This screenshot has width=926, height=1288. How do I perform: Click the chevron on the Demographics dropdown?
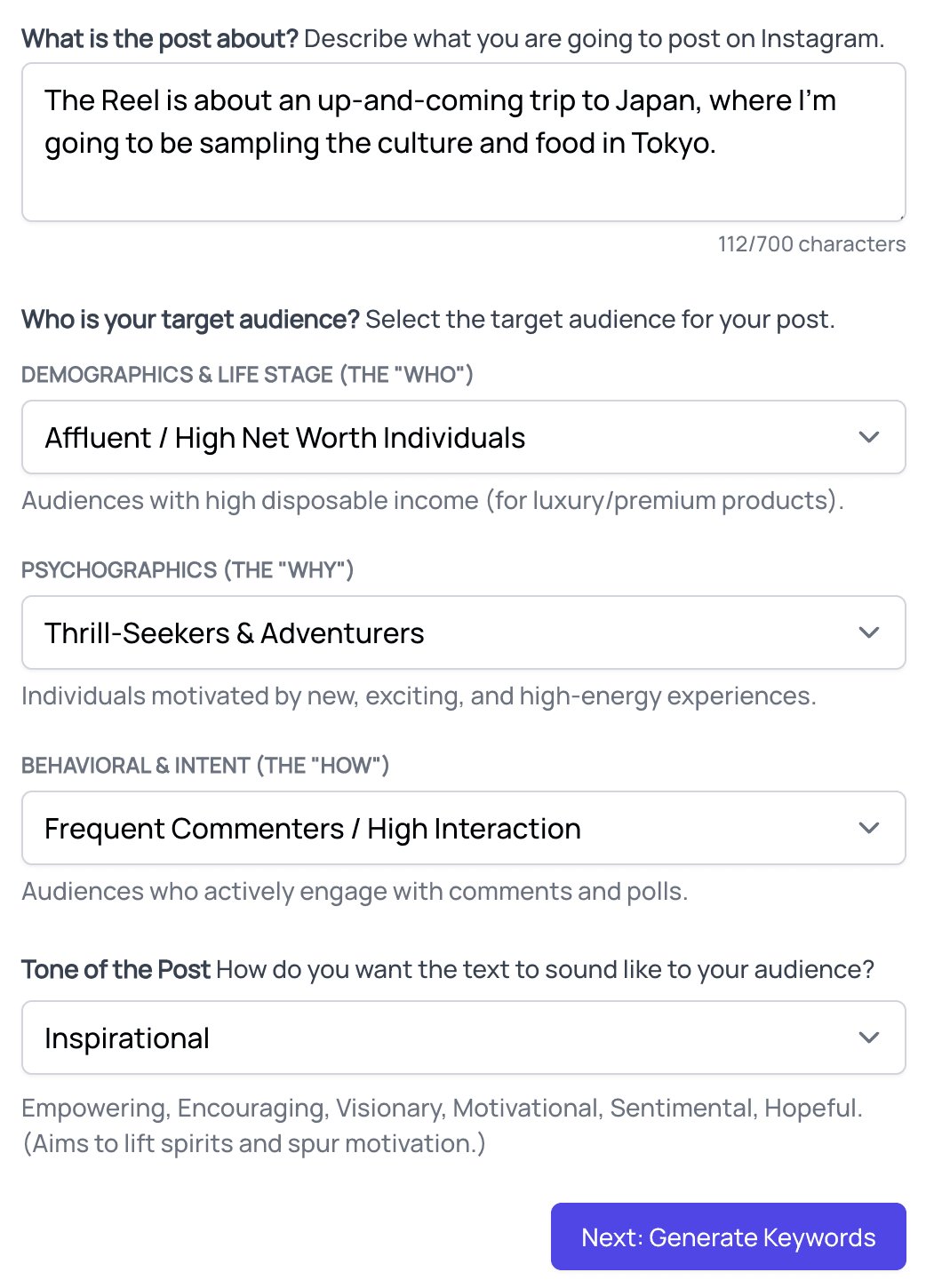click(869, 437)
